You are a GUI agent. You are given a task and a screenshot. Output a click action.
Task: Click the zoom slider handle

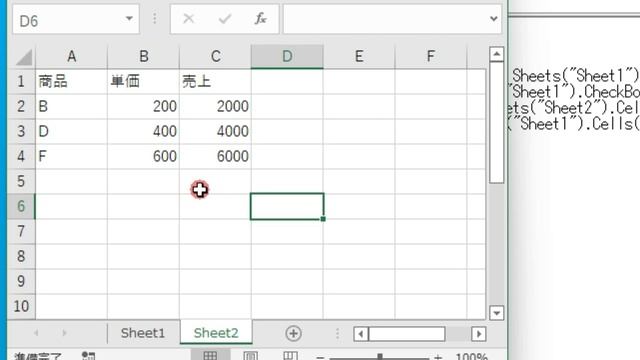[380, 357]
